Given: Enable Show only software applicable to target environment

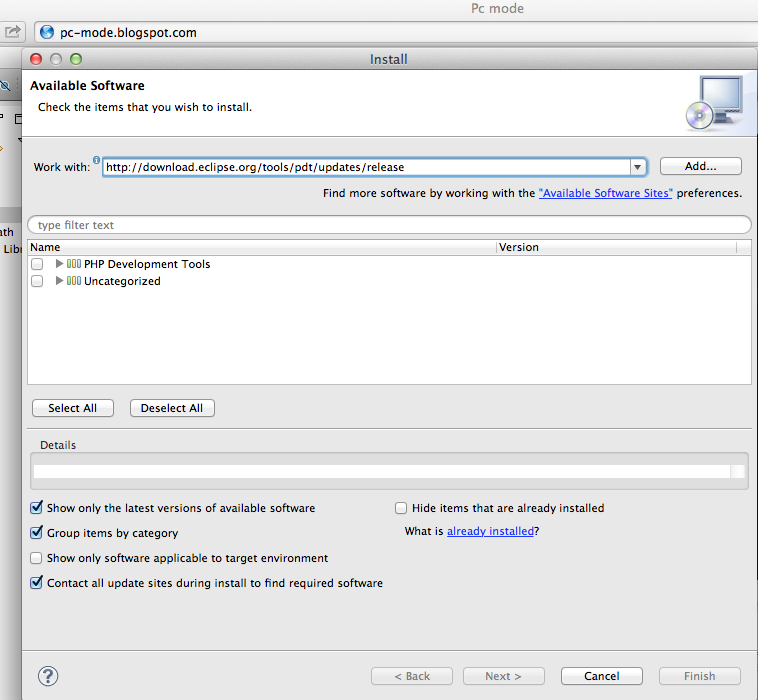Looking at the screenshot, I should [36, 558].
